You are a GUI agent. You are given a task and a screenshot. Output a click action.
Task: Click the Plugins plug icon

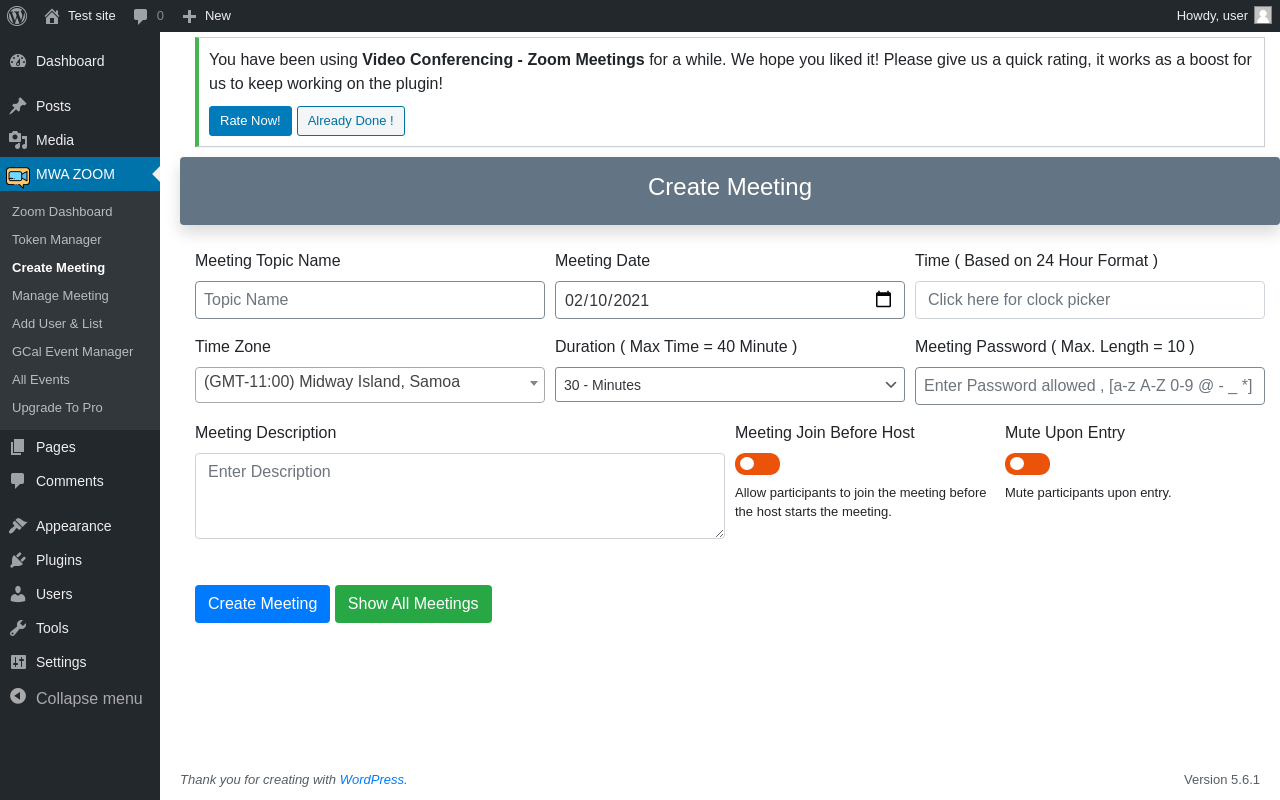pos(18,560)
